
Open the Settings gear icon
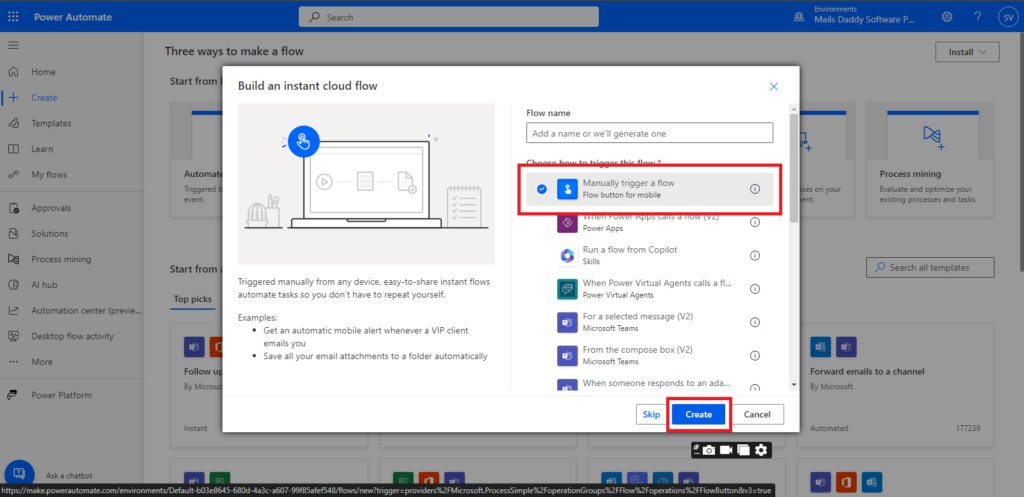[947, 17]
